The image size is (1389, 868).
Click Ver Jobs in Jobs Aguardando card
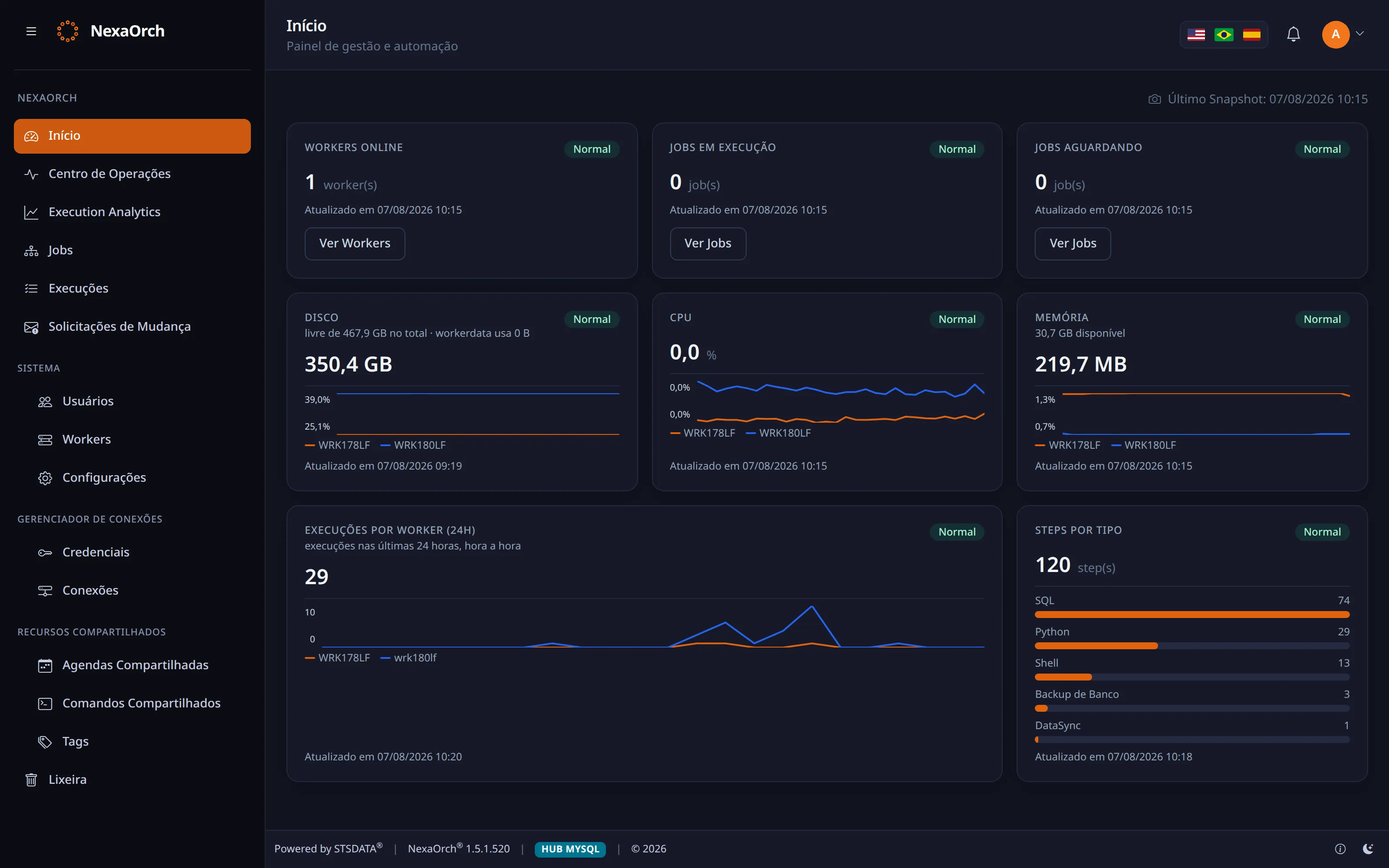pyautogui.click(x=1073, y=243)
